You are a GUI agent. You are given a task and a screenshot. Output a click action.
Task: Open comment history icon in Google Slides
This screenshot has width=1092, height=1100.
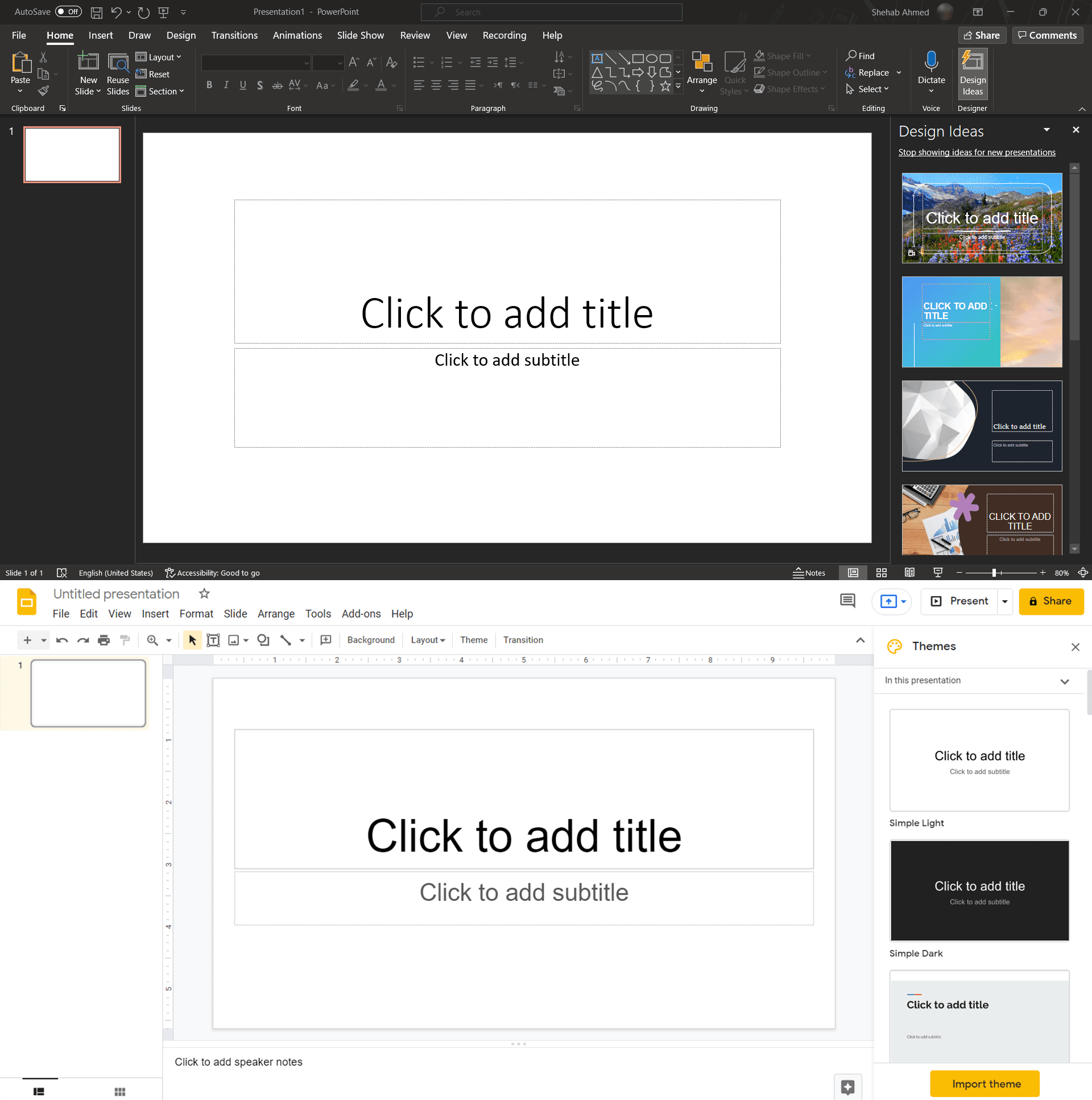(847, 601)
